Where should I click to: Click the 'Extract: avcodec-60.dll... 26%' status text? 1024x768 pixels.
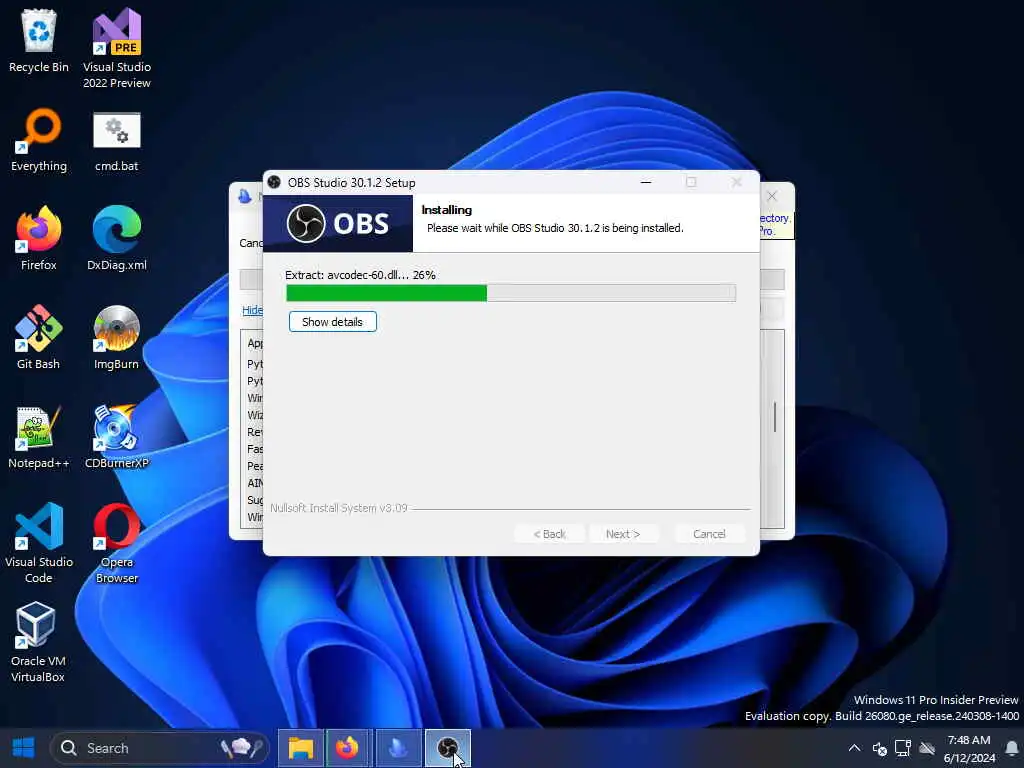coord(360,275)
